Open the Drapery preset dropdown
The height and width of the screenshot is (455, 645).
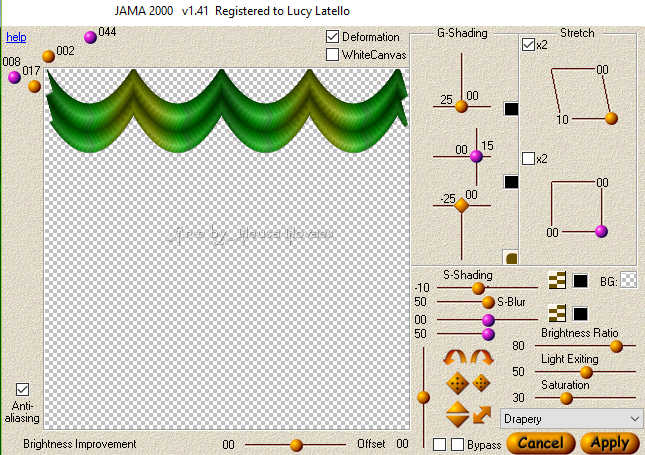573,418
